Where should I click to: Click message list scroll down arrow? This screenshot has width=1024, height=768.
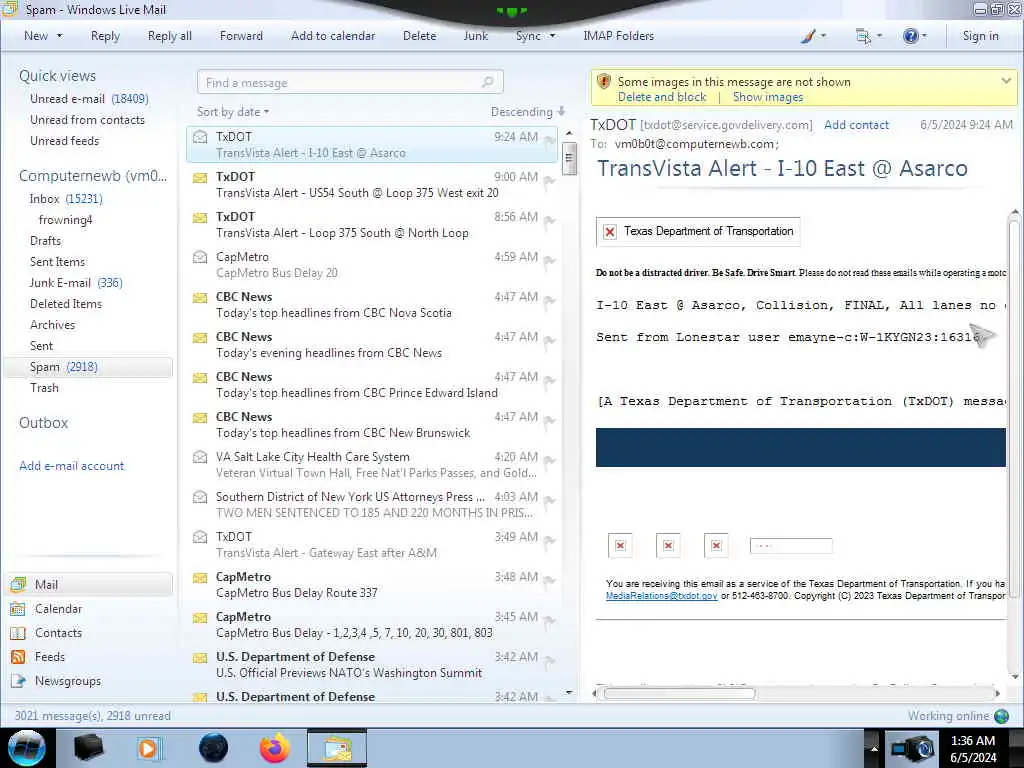(569, 692)
